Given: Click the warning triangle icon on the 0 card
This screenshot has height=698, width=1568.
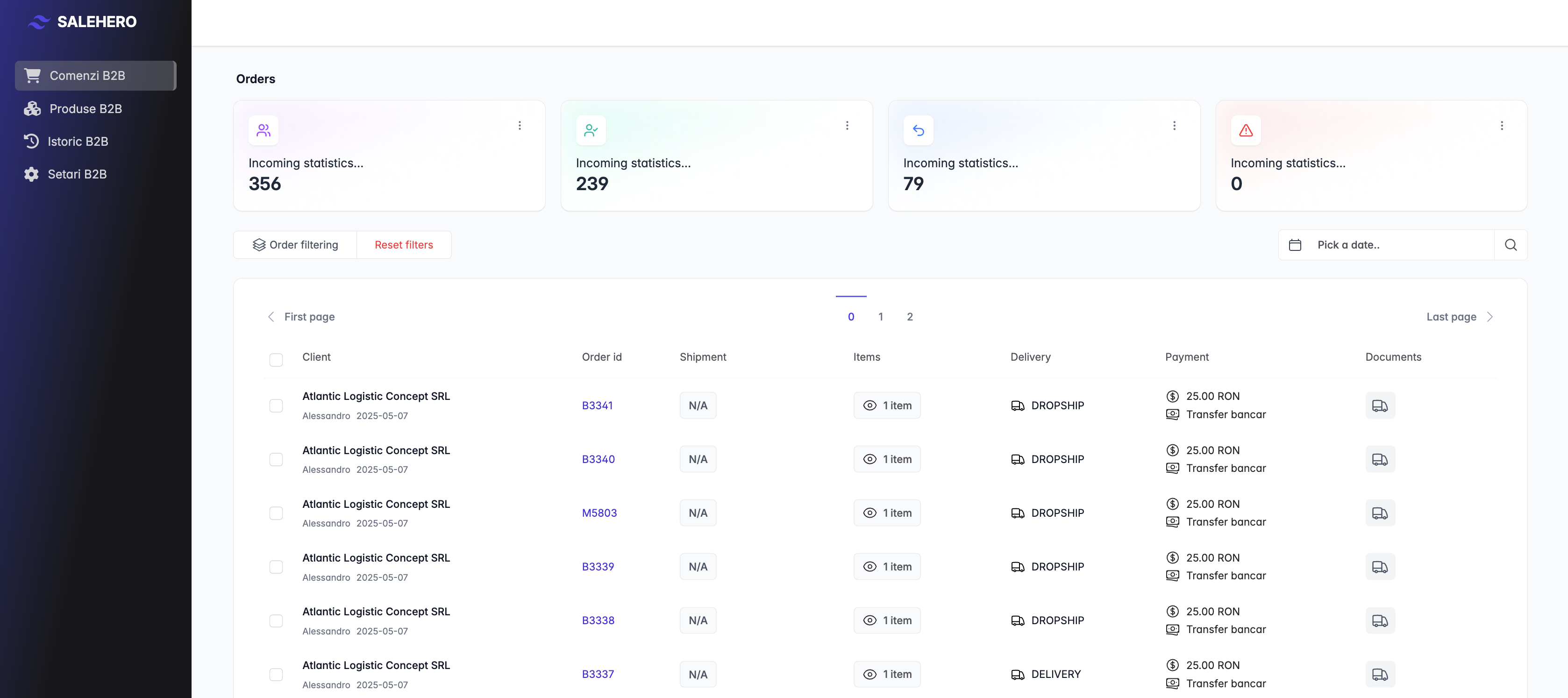Looking at the screenshot, I should [1246, 130].
